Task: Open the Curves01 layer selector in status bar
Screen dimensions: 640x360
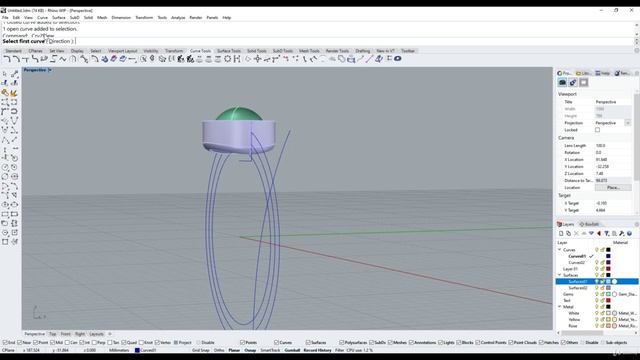Action: (145, 350)
